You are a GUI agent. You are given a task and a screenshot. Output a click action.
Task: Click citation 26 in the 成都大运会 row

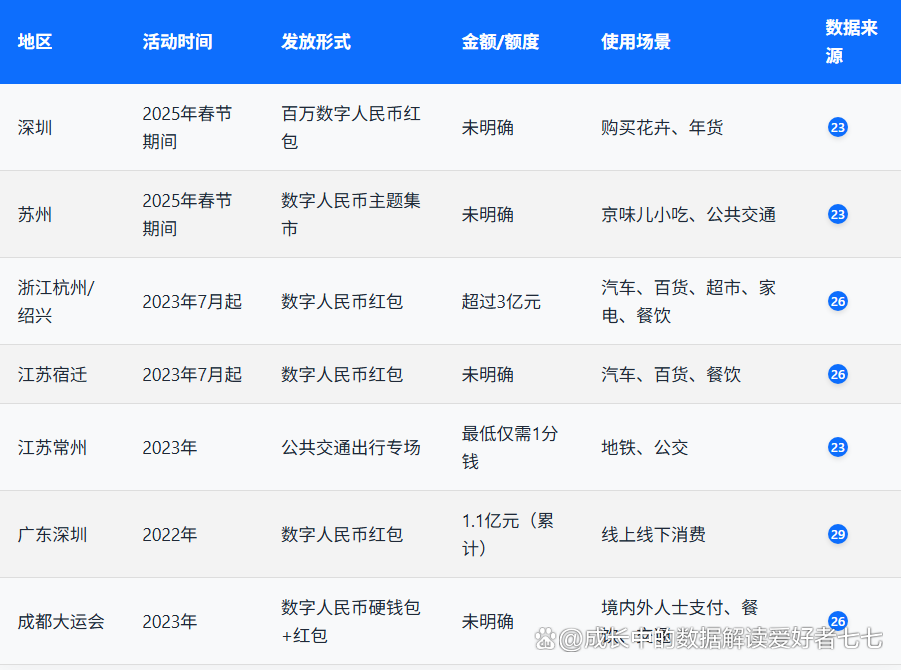click(x=838, y=621)
